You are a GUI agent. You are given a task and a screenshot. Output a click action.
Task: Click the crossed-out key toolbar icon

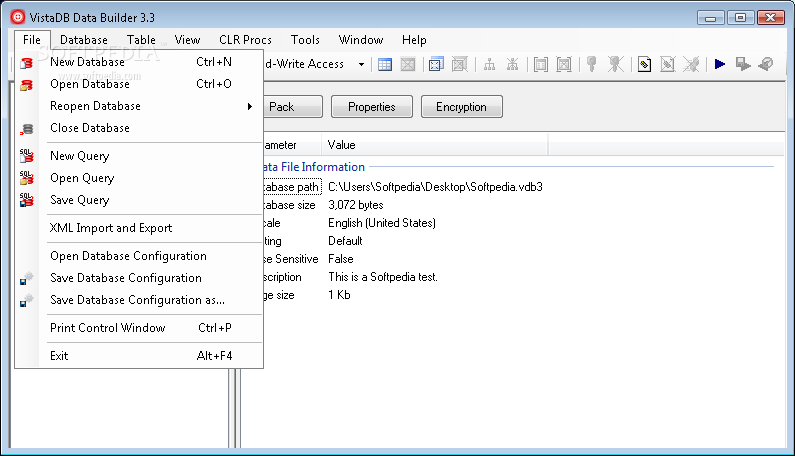pos(616,64)
